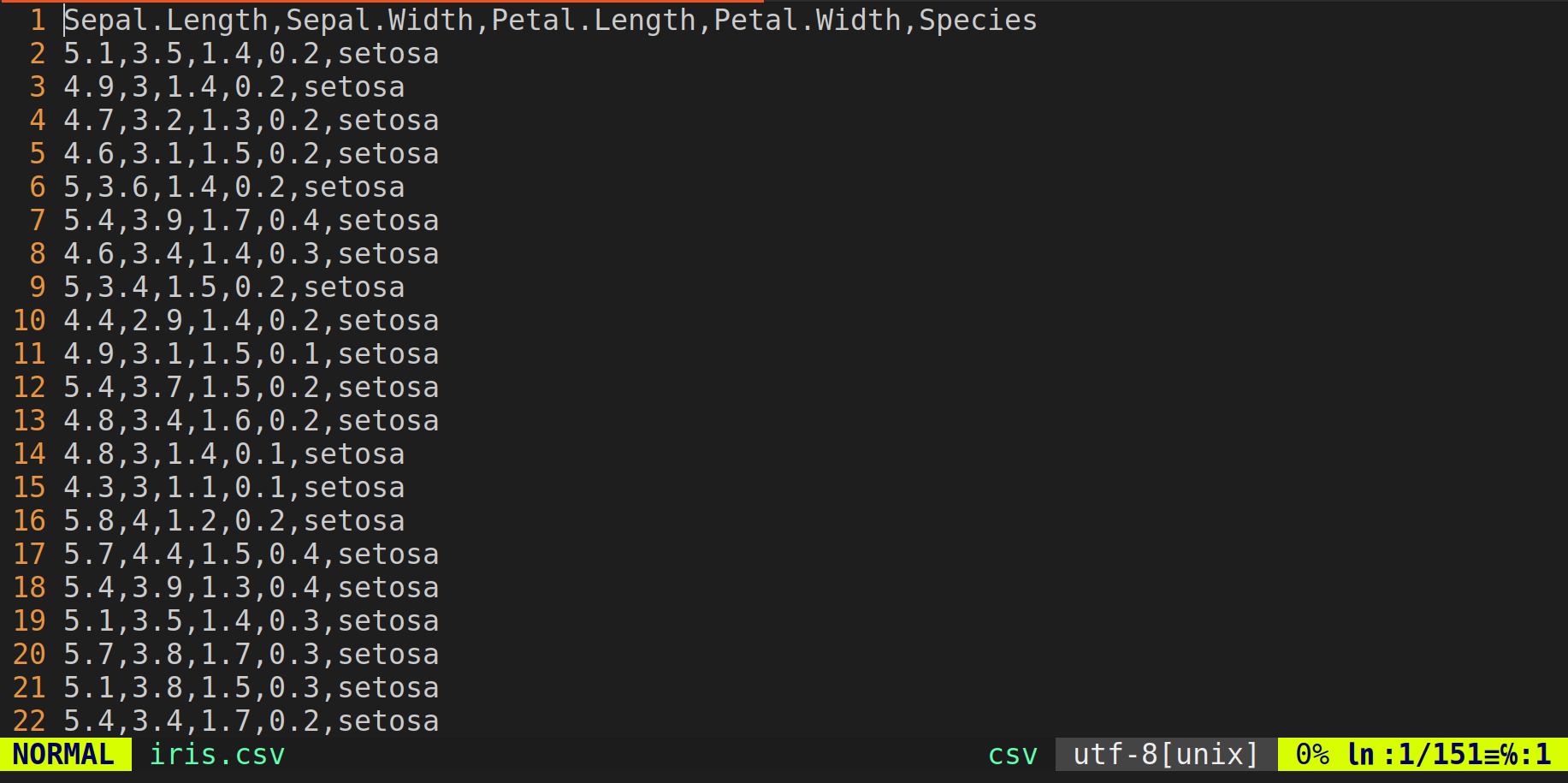Click line number 5 in the gutter
The width and height of the screenshot is (1568, 783).
[x=38, y=153]
